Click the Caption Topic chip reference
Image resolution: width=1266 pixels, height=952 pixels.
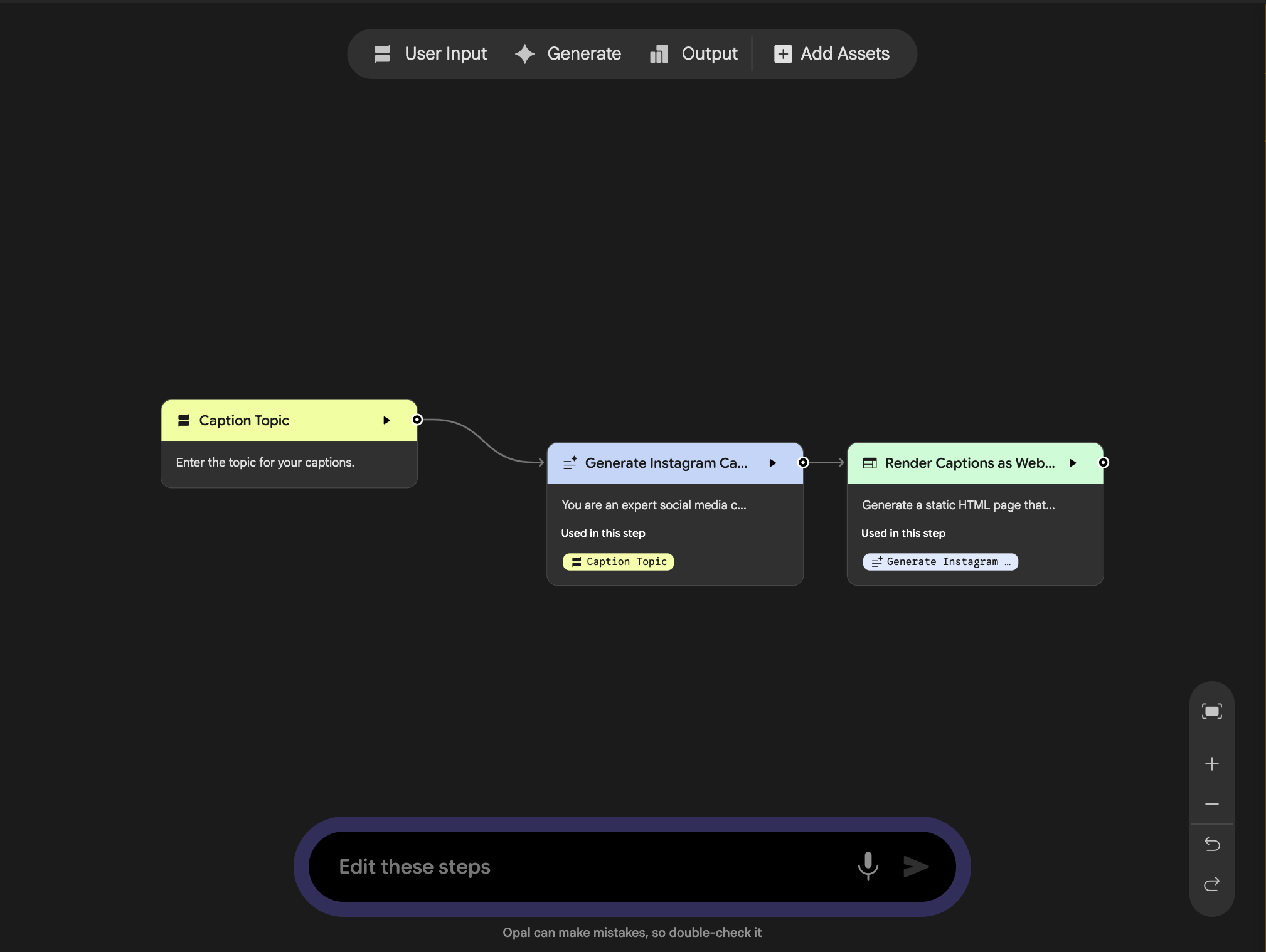point(619,561)
